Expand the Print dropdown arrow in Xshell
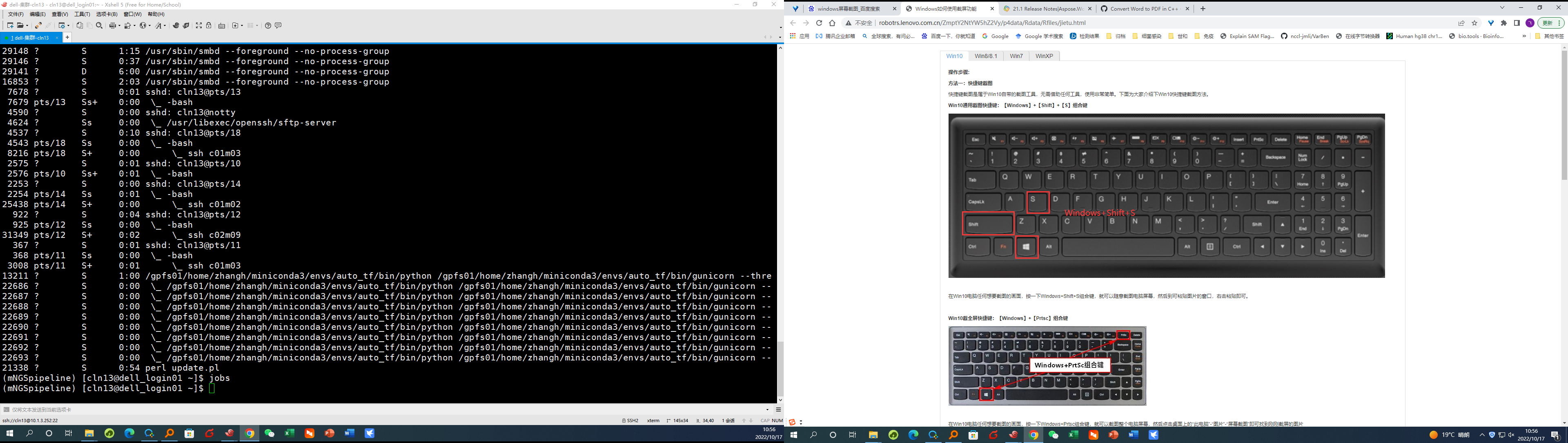This screenshot has width=1568, height=443. 119,26
